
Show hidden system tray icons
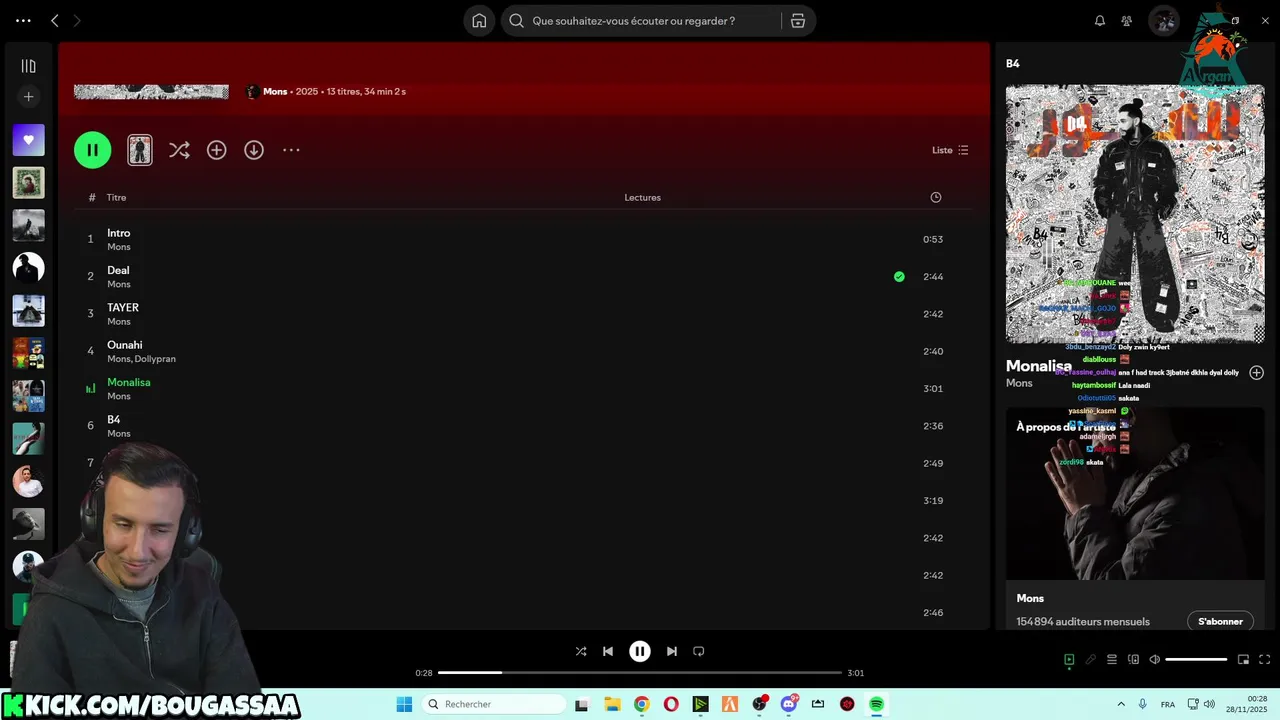[x=1121, y=705]
